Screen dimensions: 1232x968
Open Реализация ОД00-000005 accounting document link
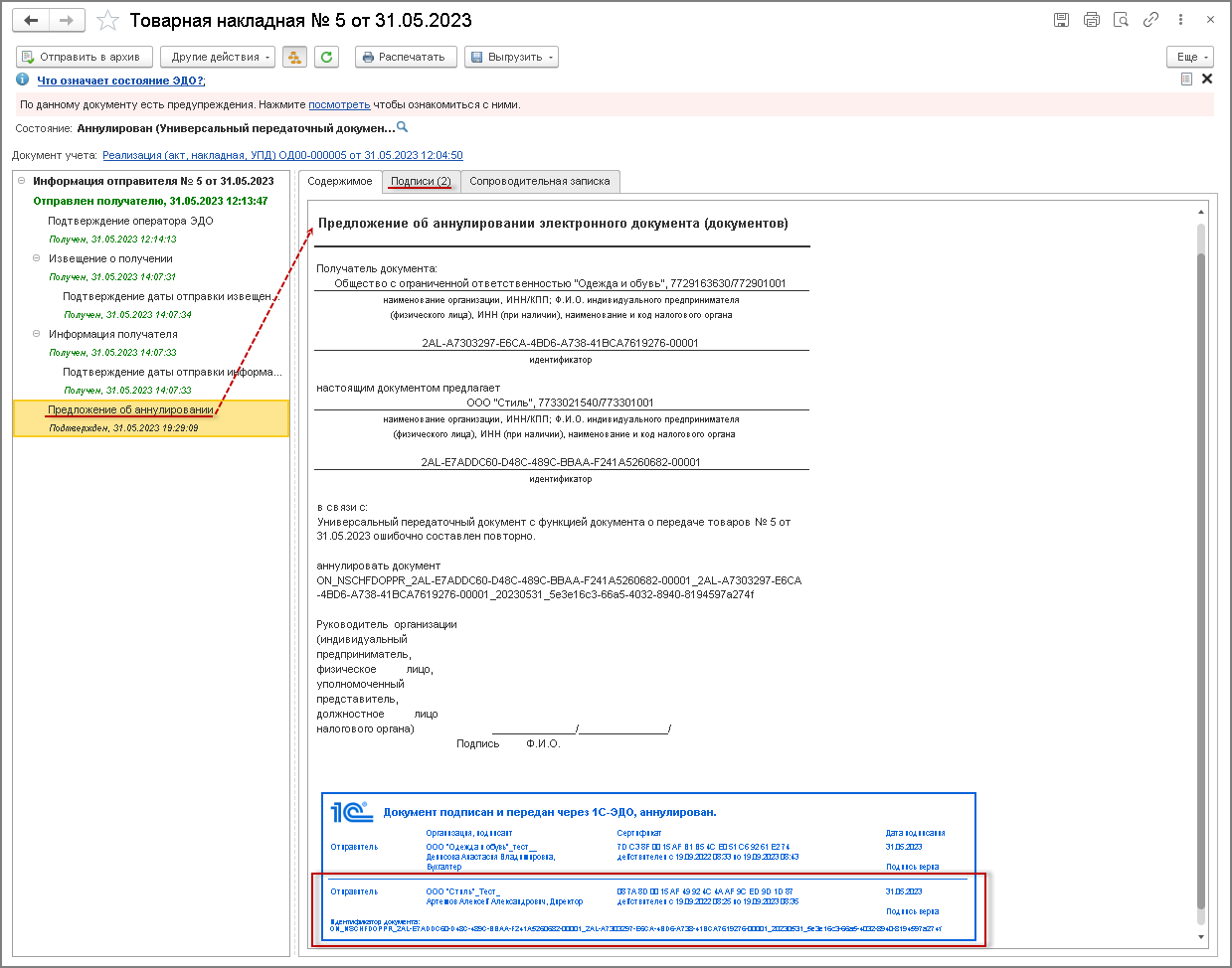click(x=282, y=155)
